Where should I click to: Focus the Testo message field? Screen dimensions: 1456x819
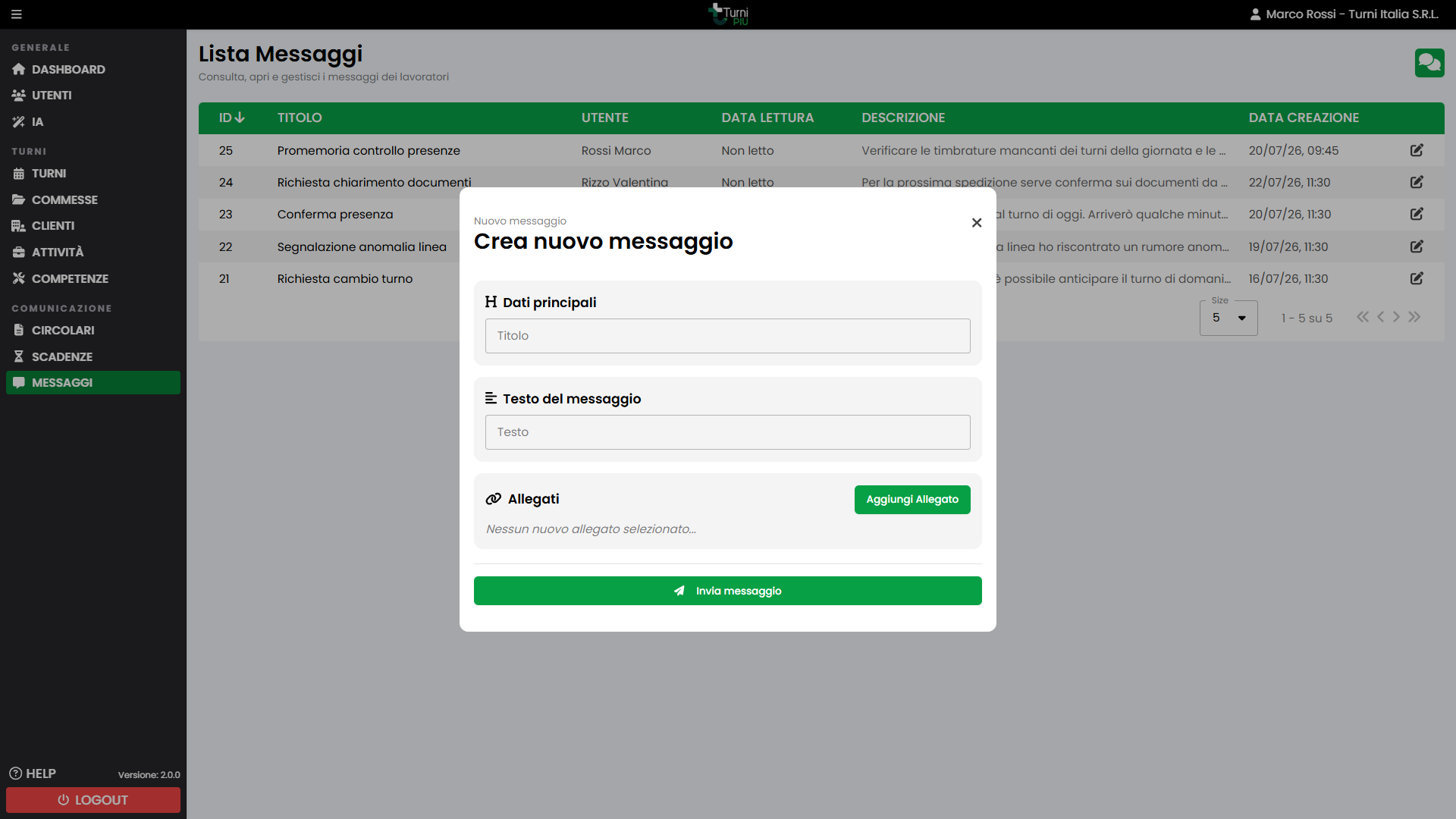tap(728, 432)
